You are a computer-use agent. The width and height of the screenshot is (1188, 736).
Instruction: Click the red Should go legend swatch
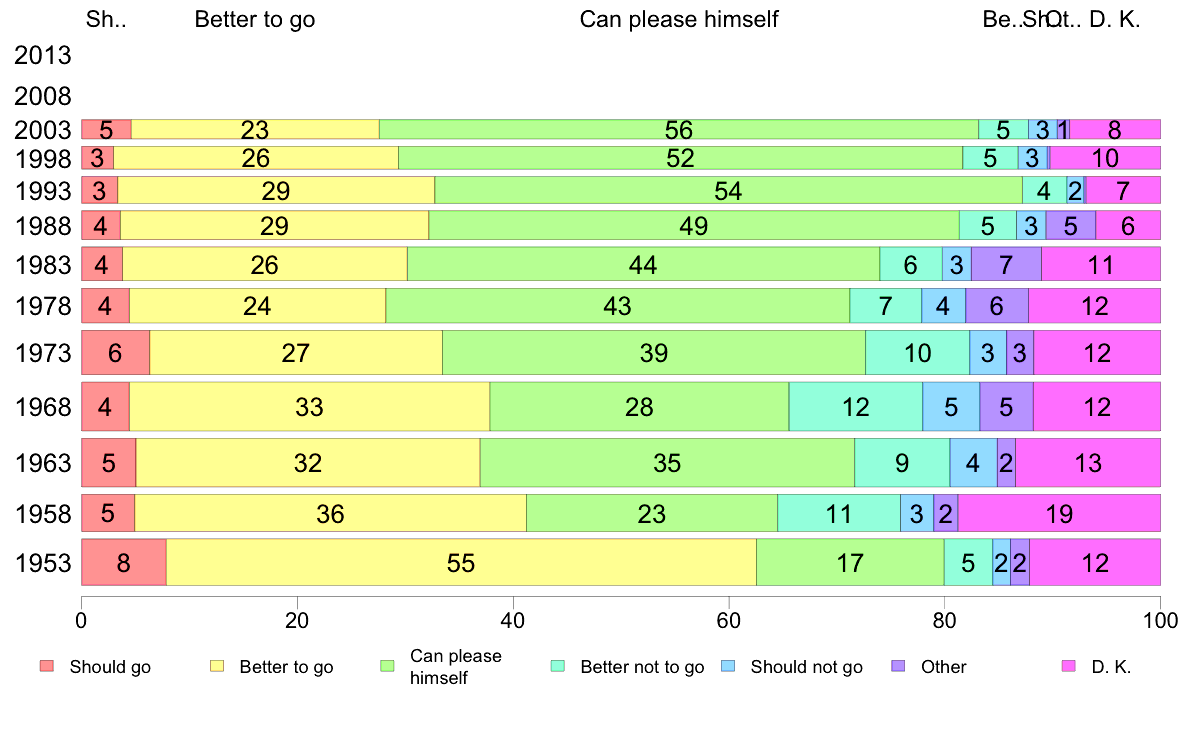click(x=47, y=666)
